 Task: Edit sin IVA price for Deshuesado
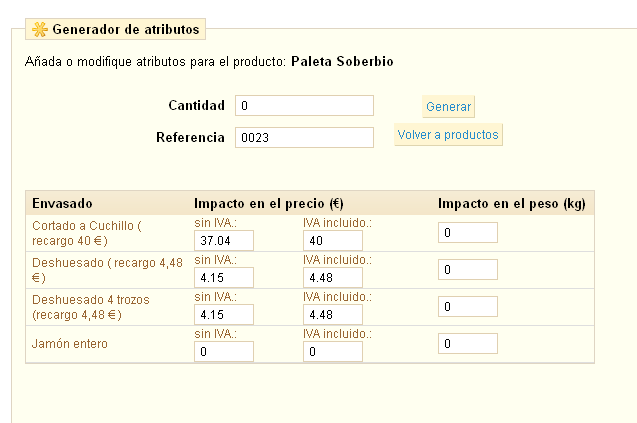[x=224, y=277]
